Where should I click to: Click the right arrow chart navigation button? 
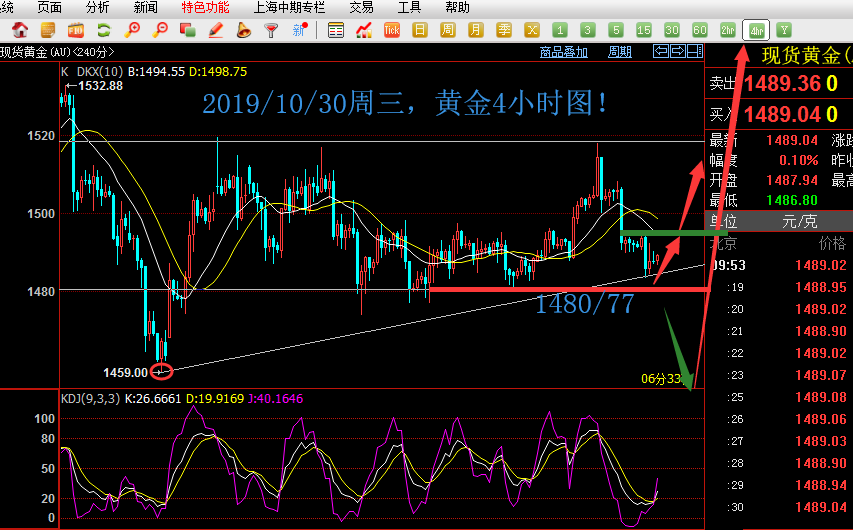(x=678, y=51)
